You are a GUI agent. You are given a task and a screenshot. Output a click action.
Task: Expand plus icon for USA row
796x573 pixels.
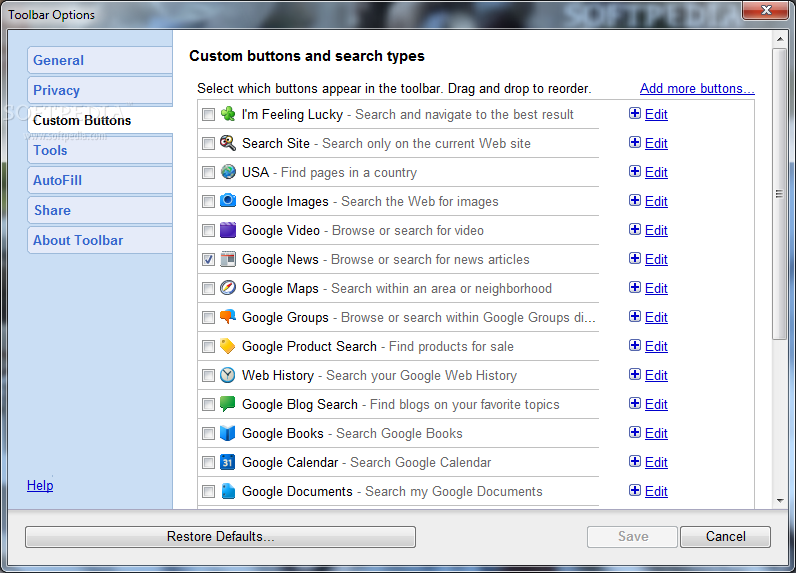point(635,171)
